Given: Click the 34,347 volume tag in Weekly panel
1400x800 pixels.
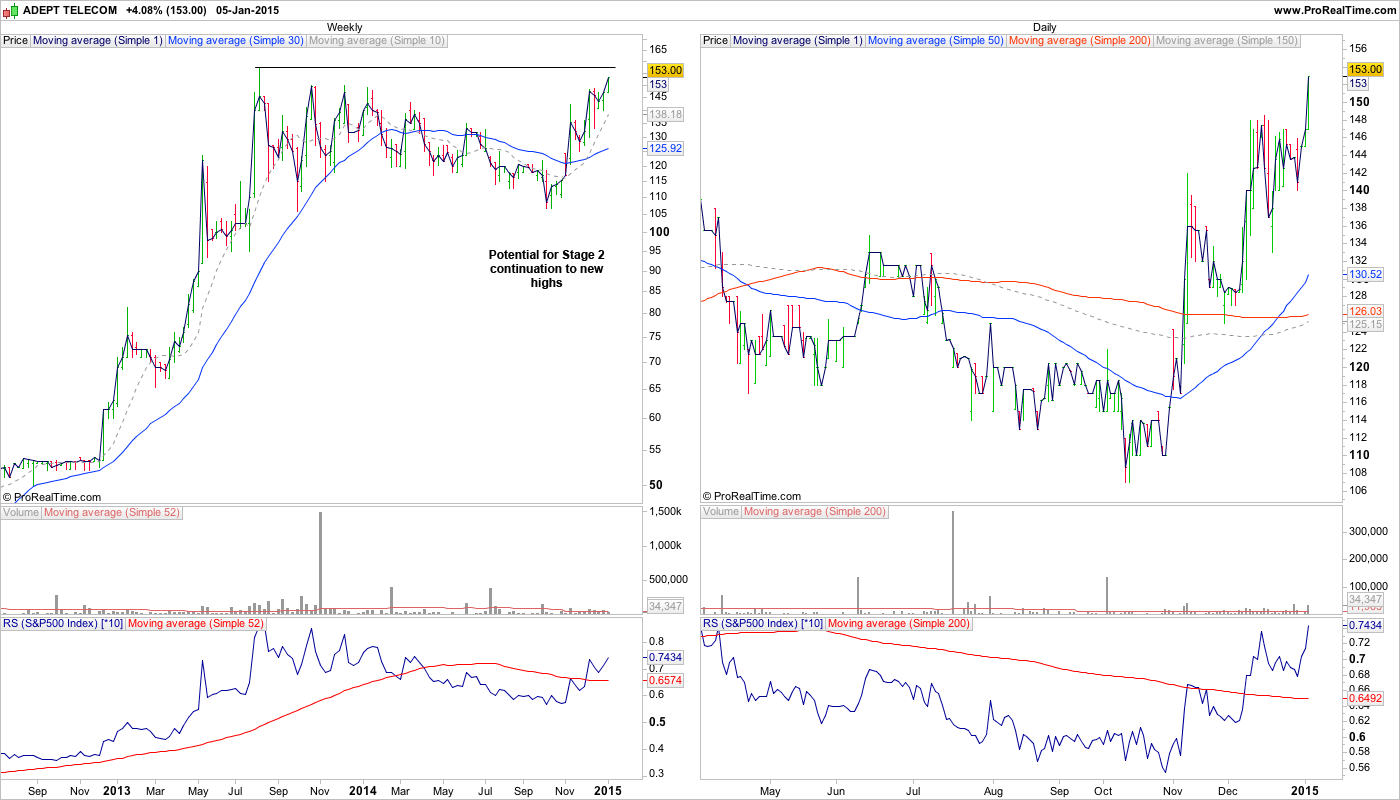Looking at the screenshot, I should [x=665, y=605].
